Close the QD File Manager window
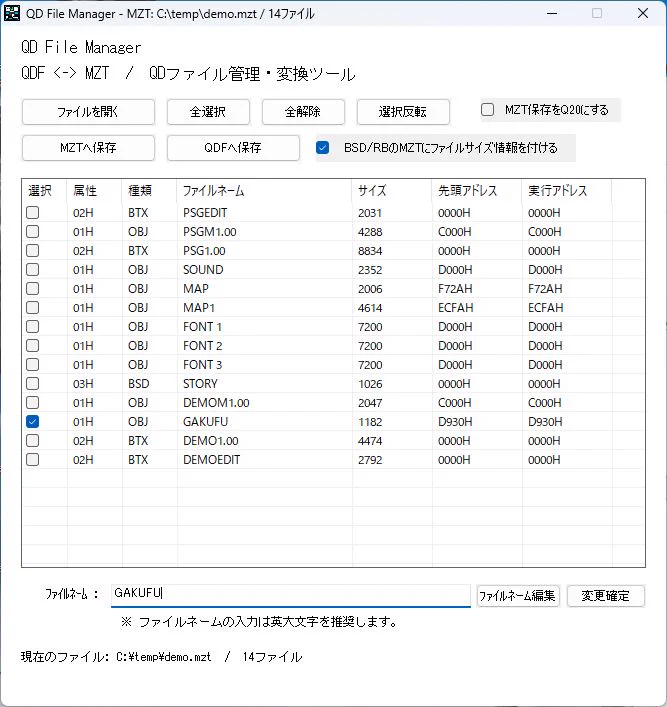667x707 pixels. click(x=643, y=13)
